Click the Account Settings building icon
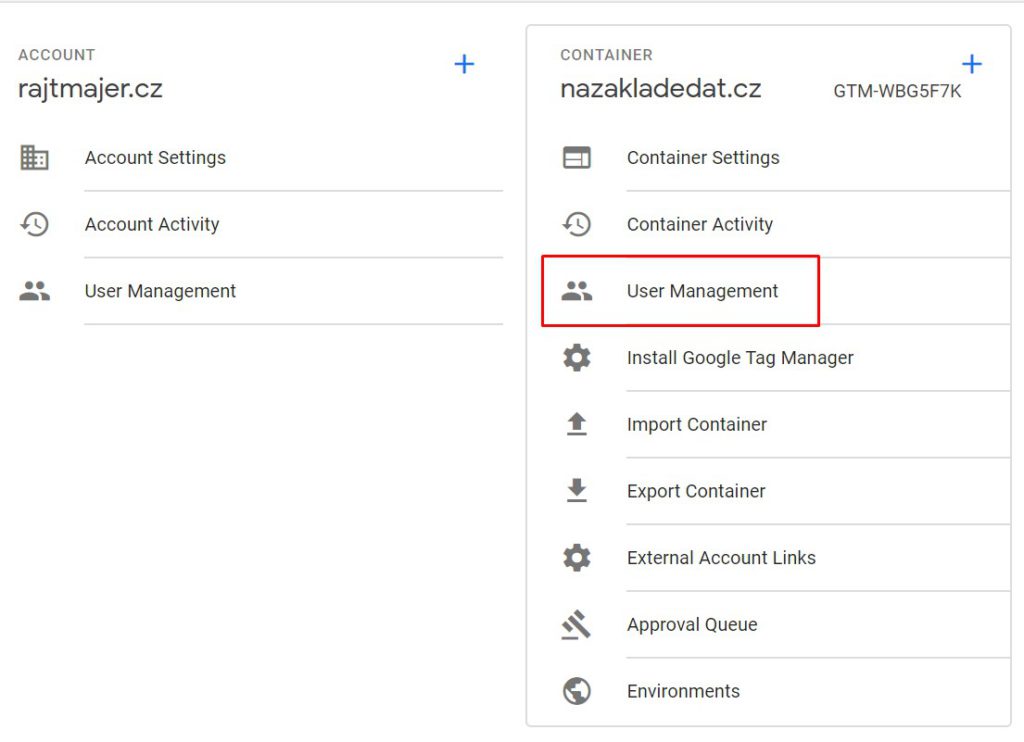This screenshot has height=742, width=1024. click(35, 157)
